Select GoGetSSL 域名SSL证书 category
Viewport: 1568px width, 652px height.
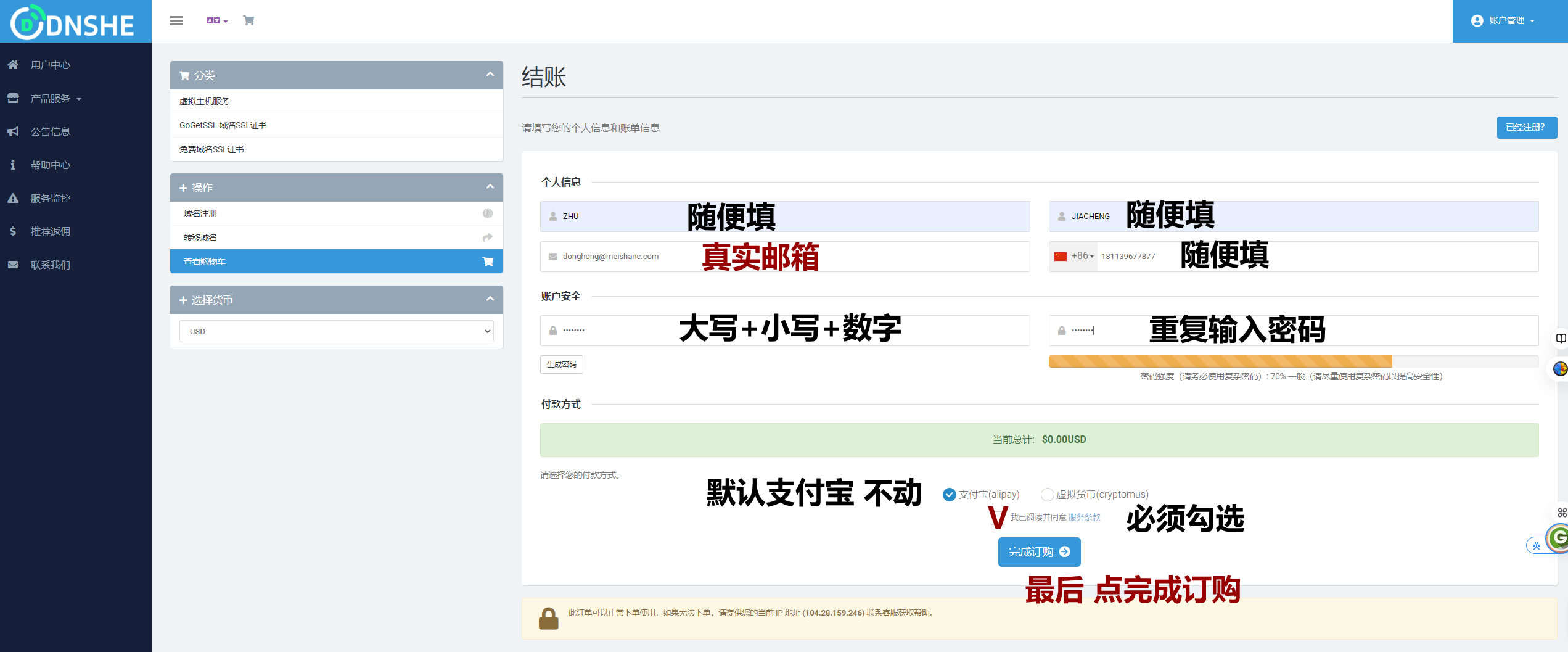pos(337,125)
